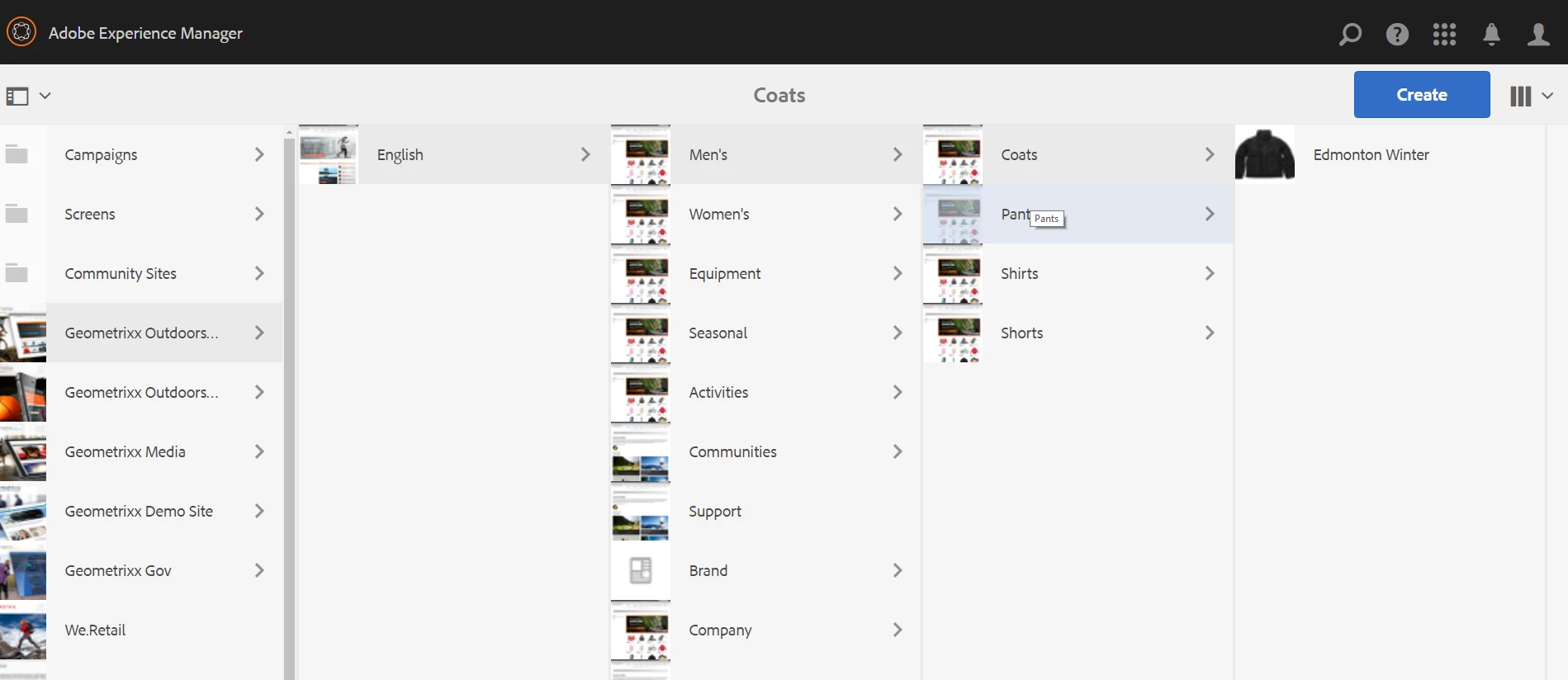The image size is (1568, 680).
Task: Select the Campaigns folder icon
Action: (x=17, y=154)
